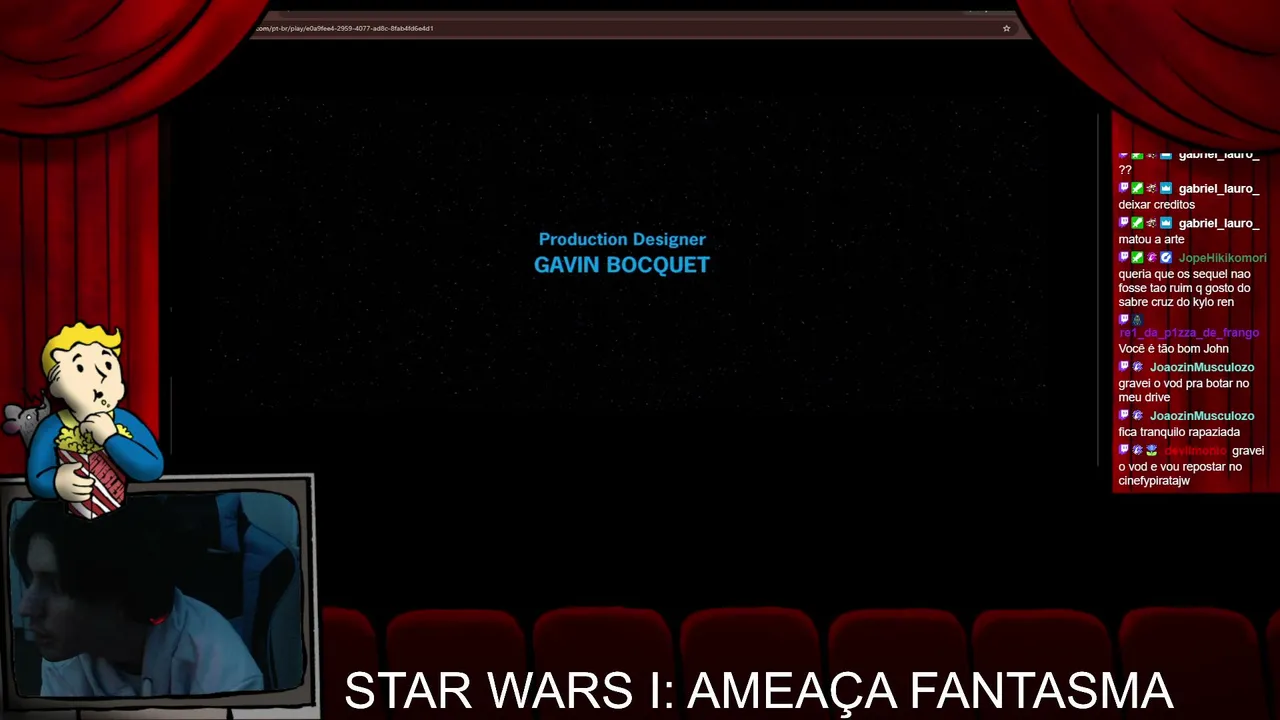Click the blue crown badge beside 'matou a arte' sender

(x=1165, y=223)
